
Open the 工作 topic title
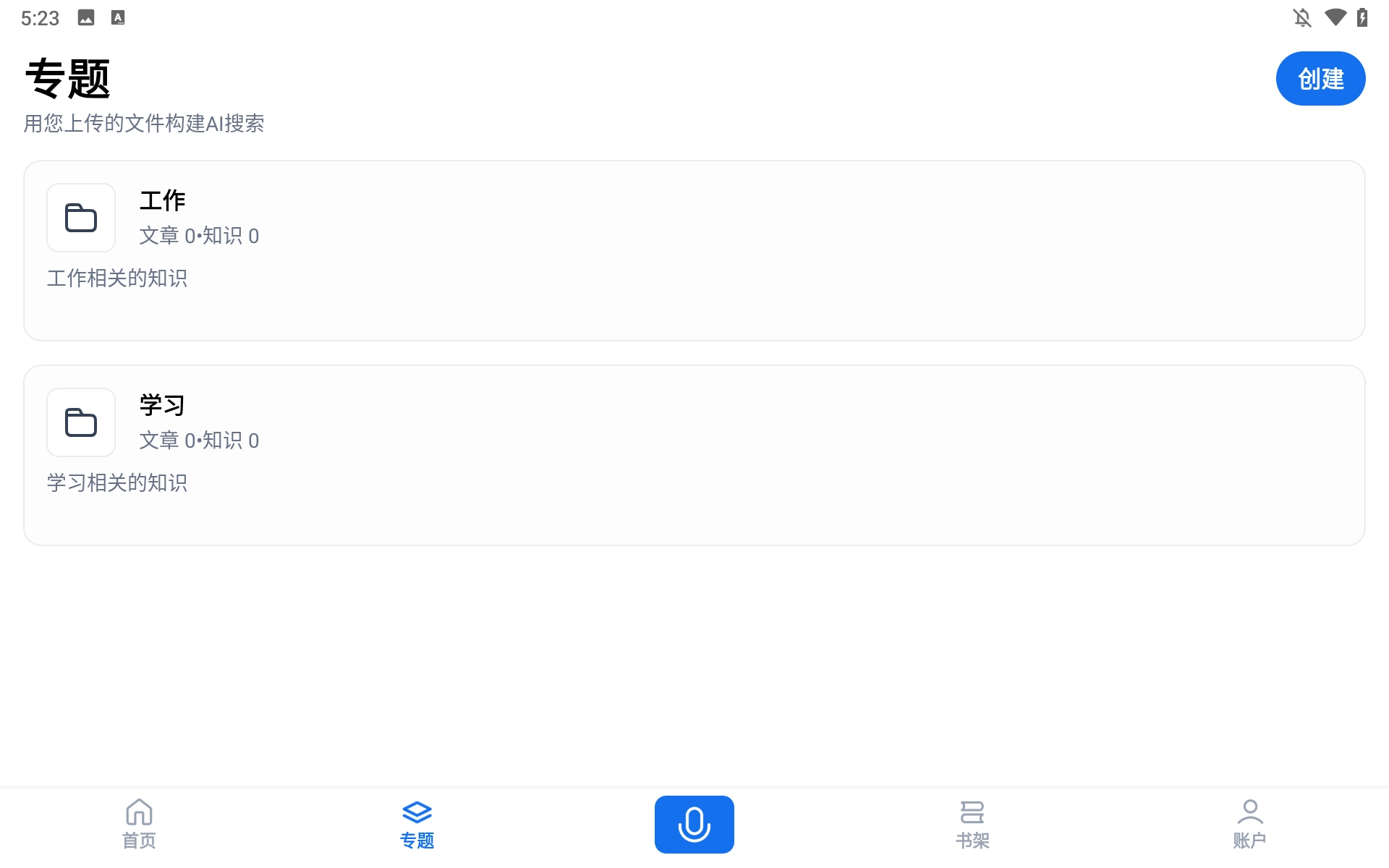[x=163, y=200]
